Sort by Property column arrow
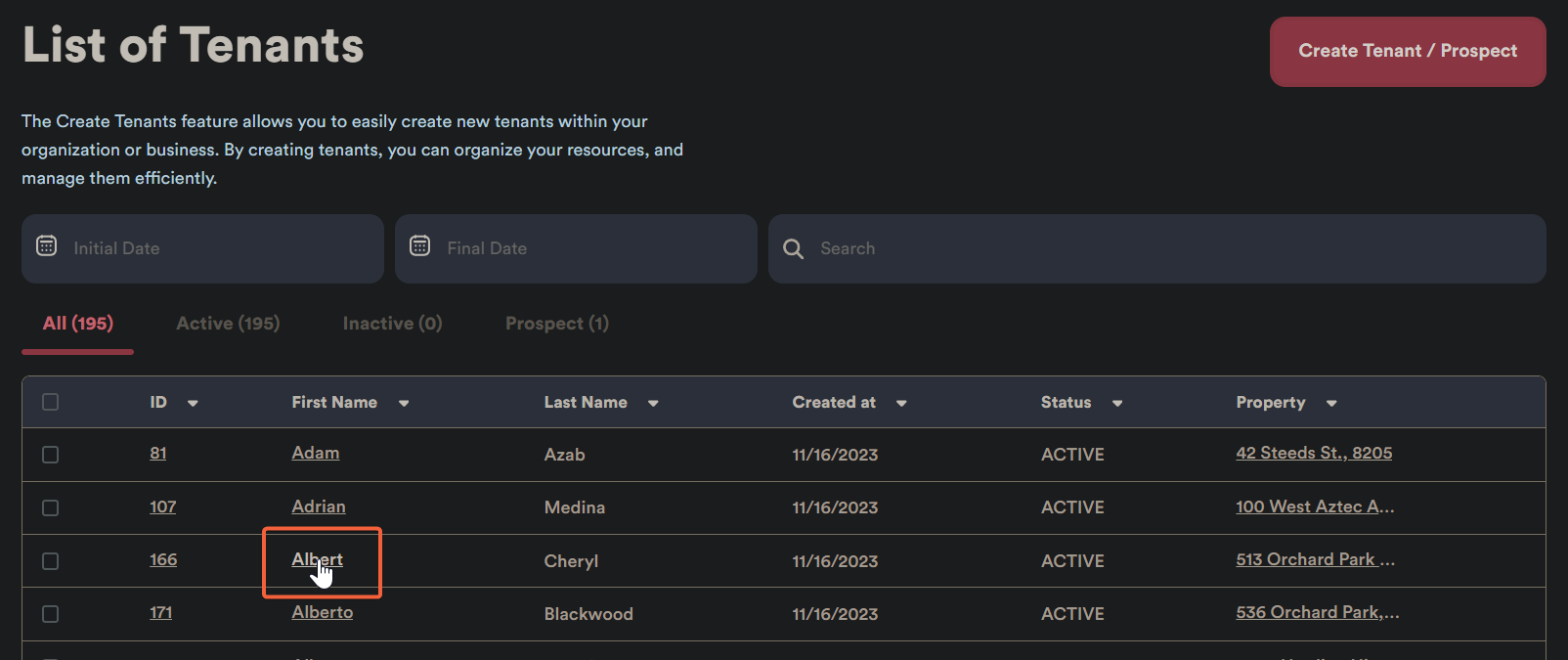The width and height of the screenshot is (1568, 660). coord(1331,403)
